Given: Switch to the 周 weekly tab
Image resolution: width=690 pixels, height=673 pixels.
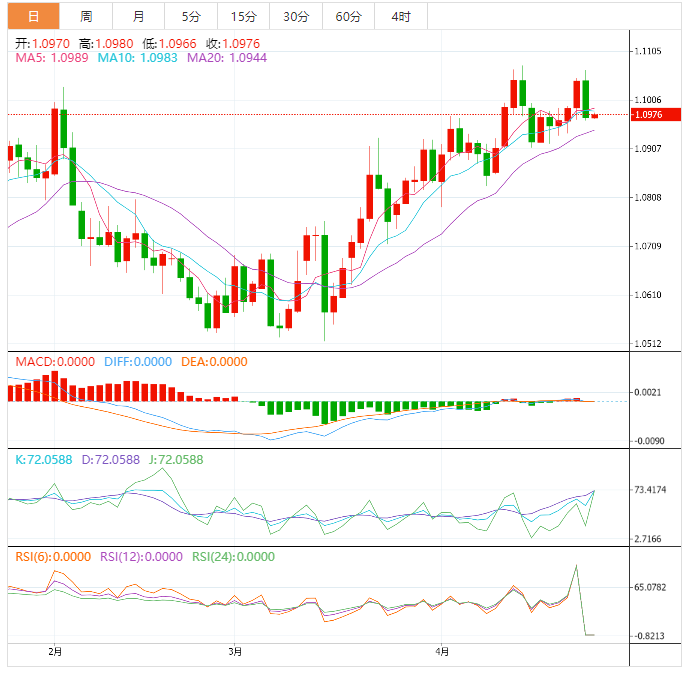Looking at the screenshot, I should point(86,17).
